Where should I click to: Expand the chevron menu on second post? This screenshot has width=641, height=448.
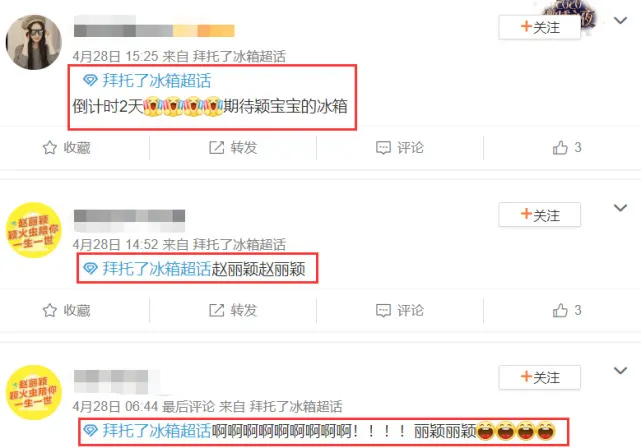[x=621, y=208]
